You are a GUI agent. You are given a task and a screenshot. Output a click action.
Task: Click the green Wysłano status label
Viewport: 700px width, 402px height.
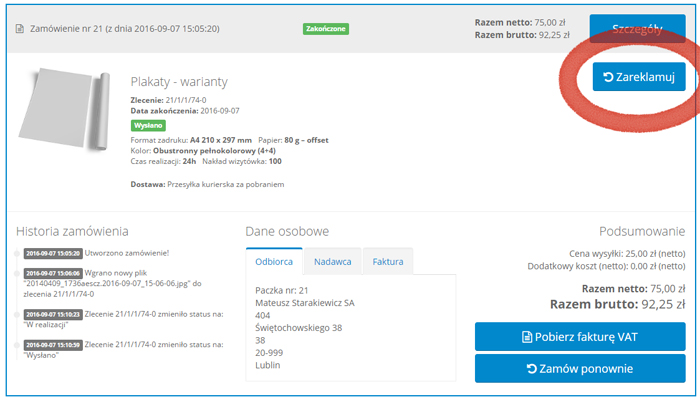coord(148,126)
